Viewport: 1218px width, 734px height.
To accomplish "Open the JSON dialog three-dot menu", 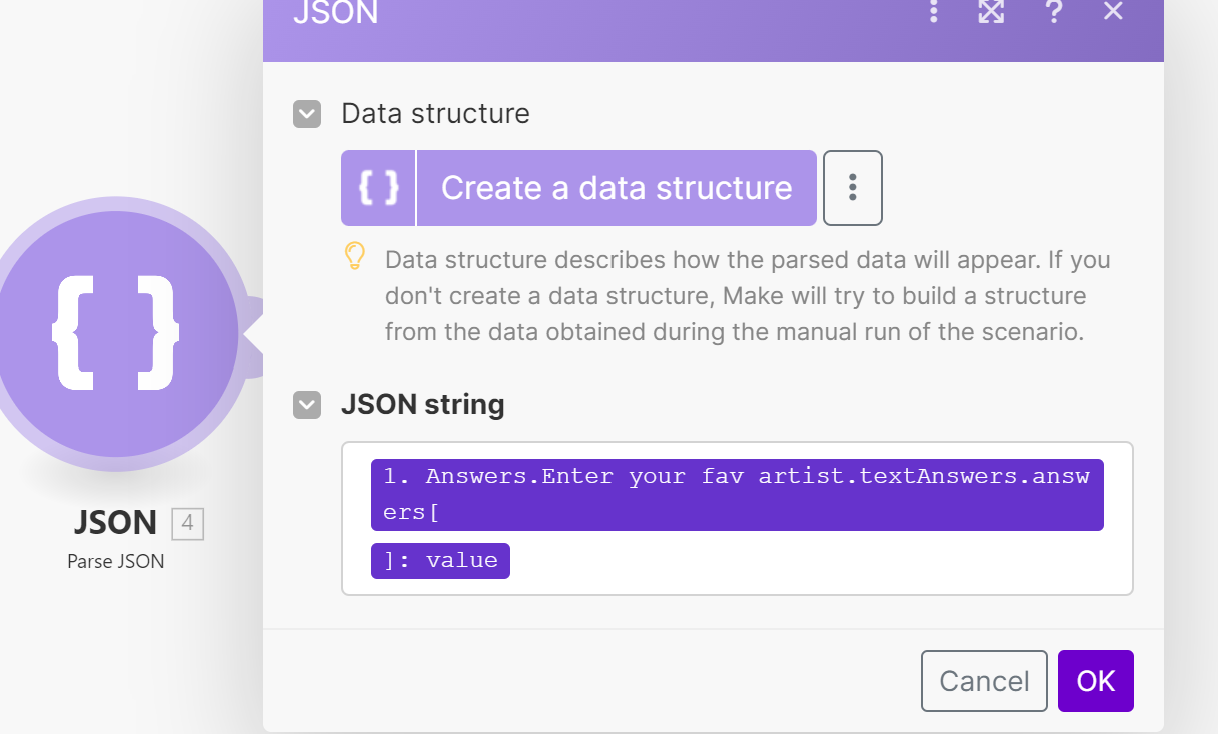I will point(933,11).
